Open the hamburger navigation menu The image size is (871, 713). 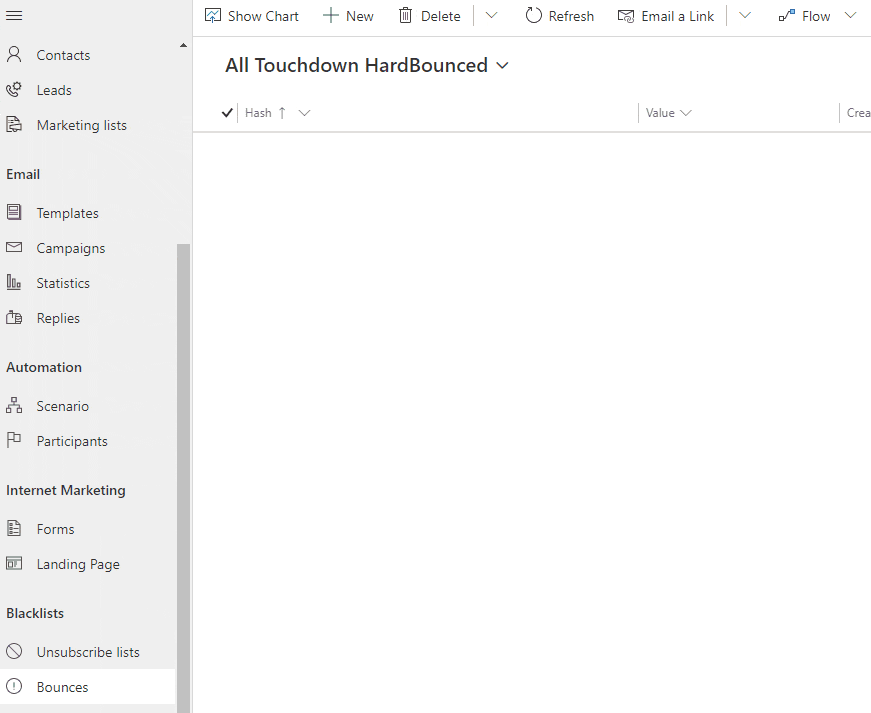[x=15, y=15]
